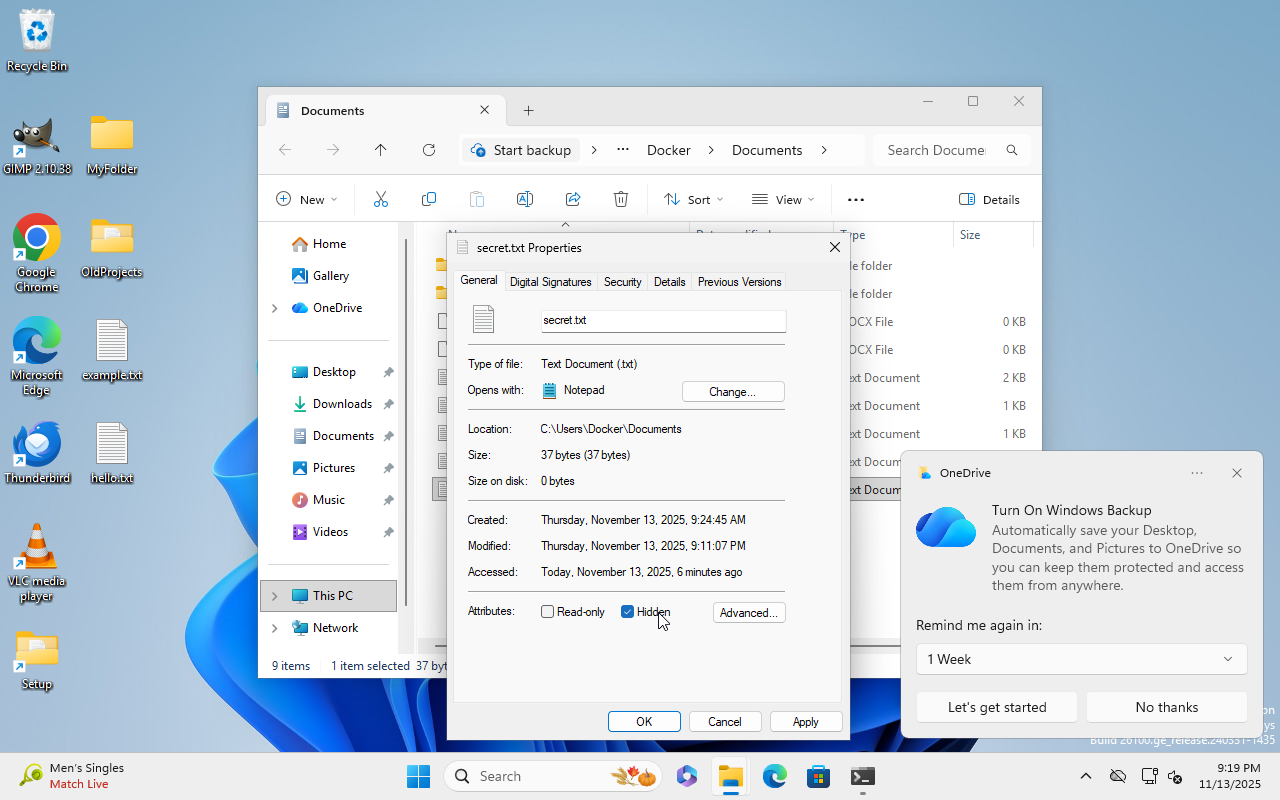
Task: Click the Apply button in Properties
Action: 805,722
